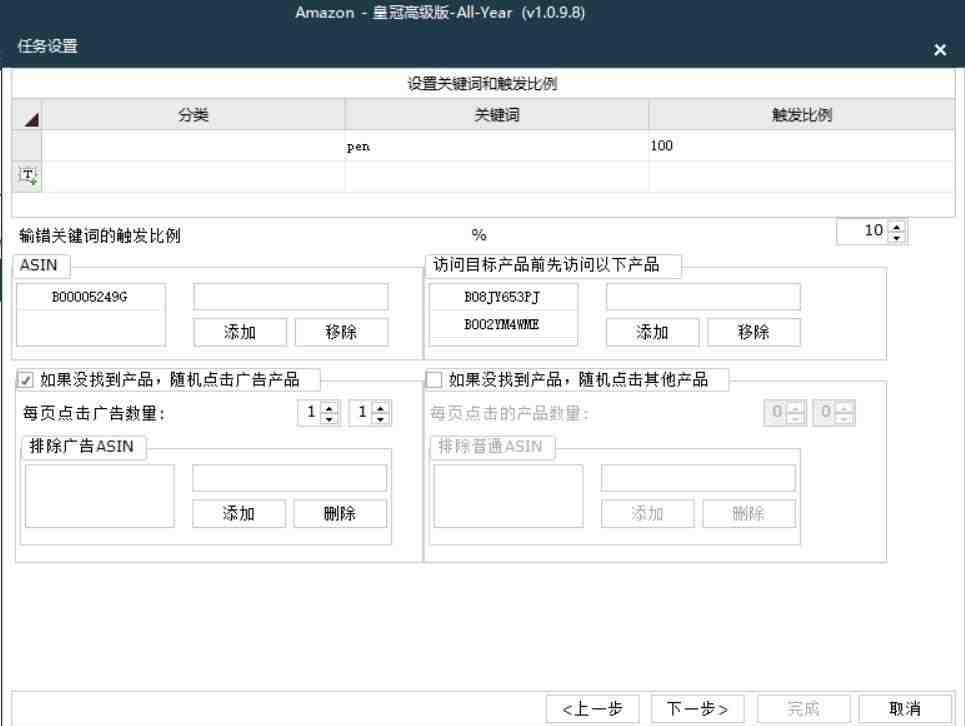This screenshot has height=726, width=965.
Task: Click 添加 in the ASIN group
Action: pos(240,332)
